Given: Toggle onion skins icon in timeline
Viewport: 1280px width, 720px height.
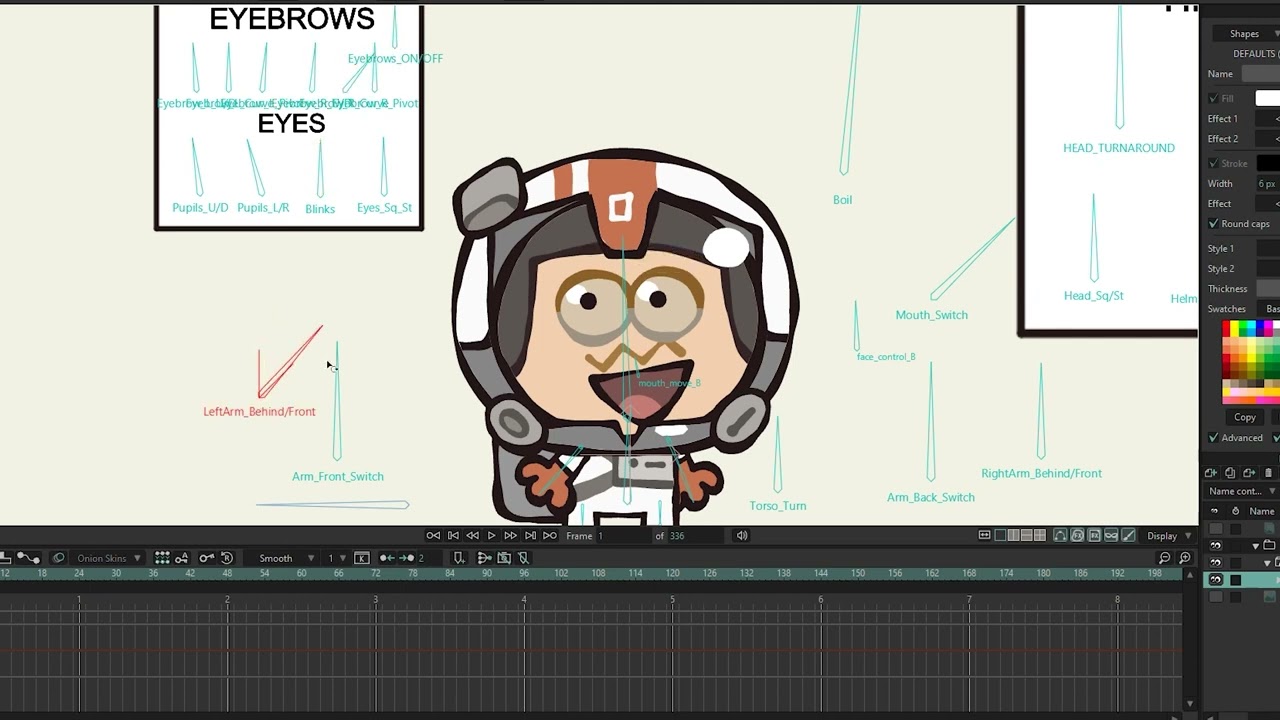Looking at the screenshot, I should point(58,558).
